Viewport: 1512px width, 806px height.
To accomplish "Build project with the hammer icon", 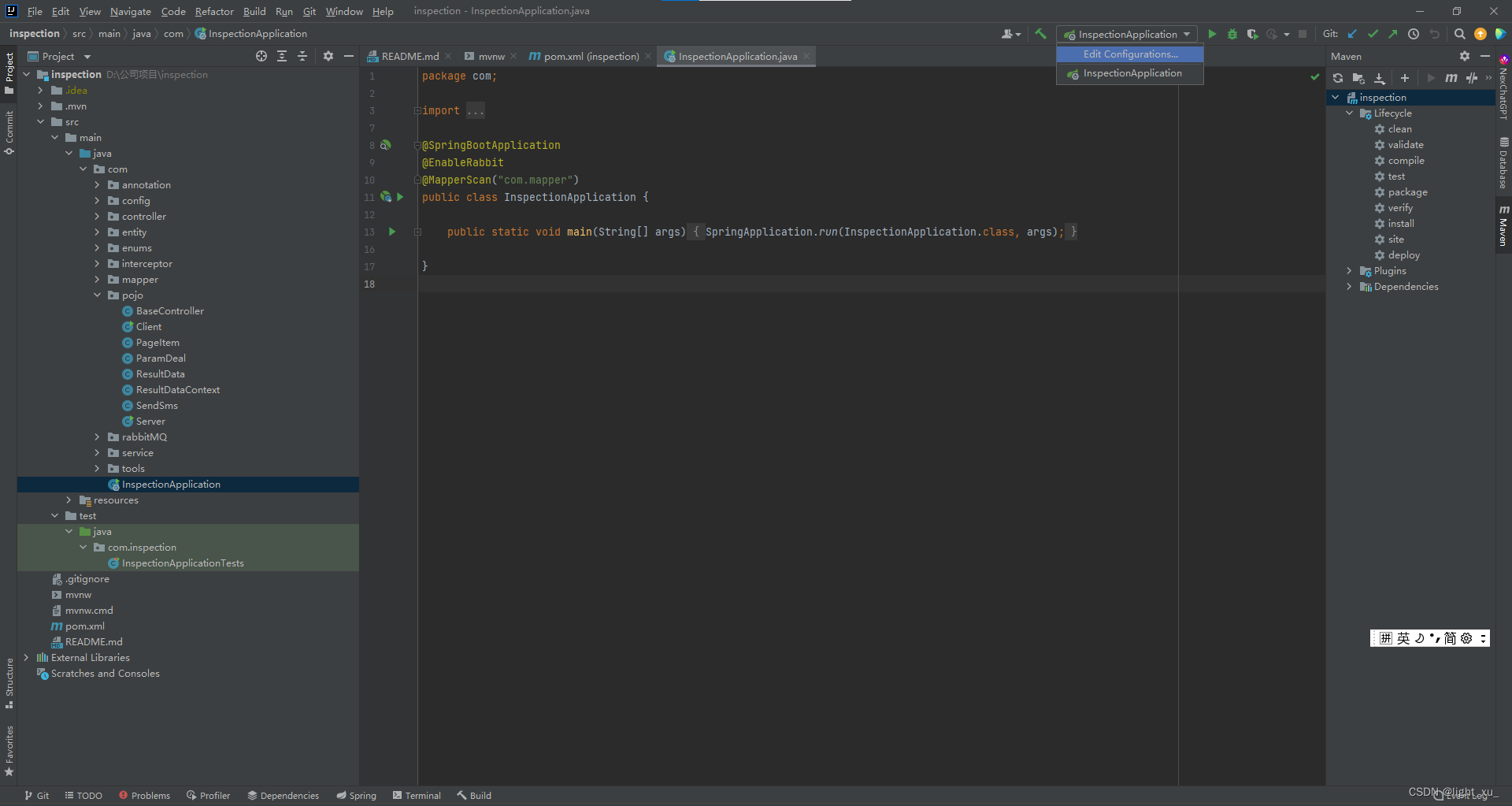I will tap(1040, 34).
